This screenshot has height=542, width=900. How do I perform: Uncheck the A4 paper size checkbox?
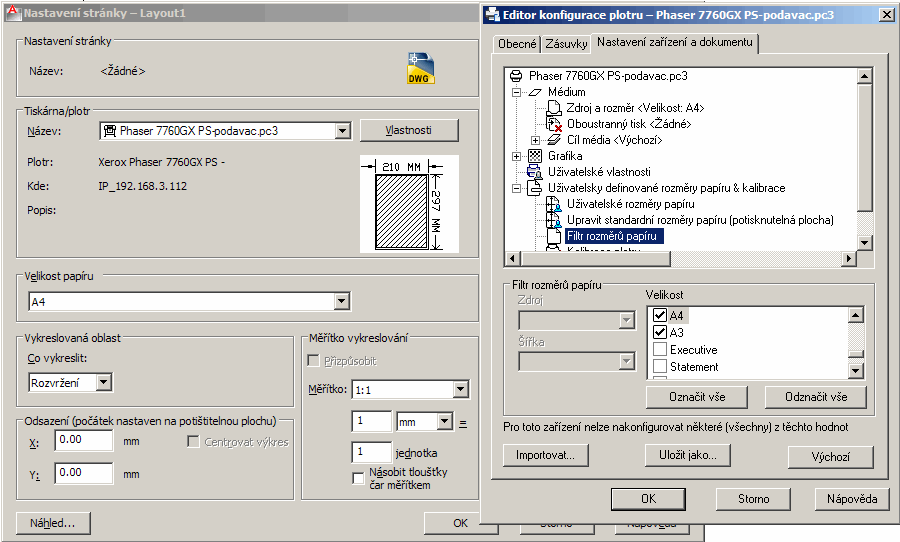[x=660, y=316]
